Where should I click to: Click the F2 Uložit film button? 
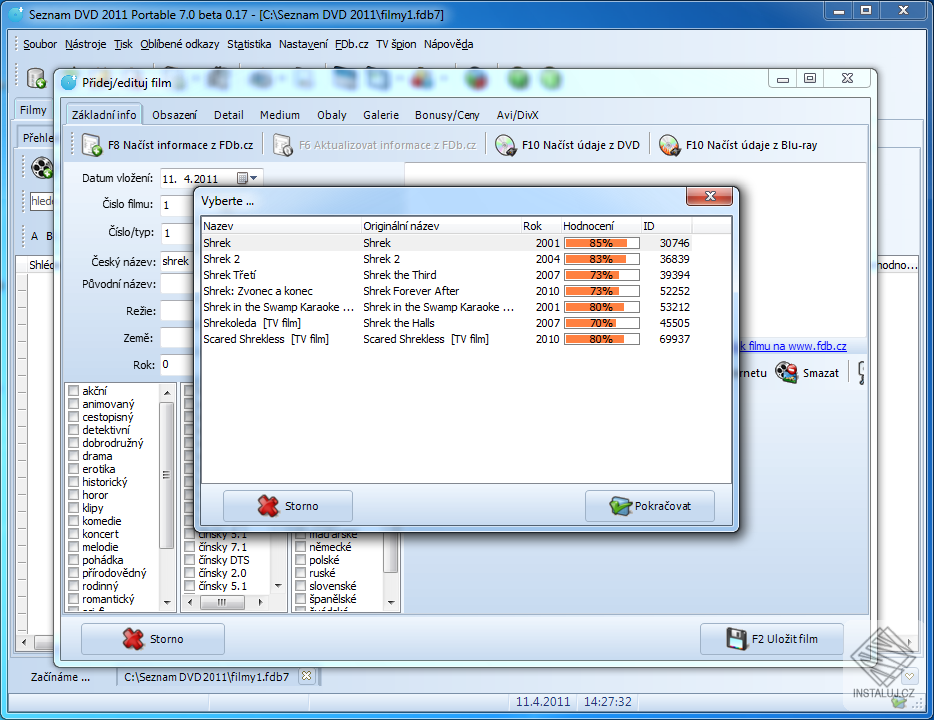click(772, 639)
